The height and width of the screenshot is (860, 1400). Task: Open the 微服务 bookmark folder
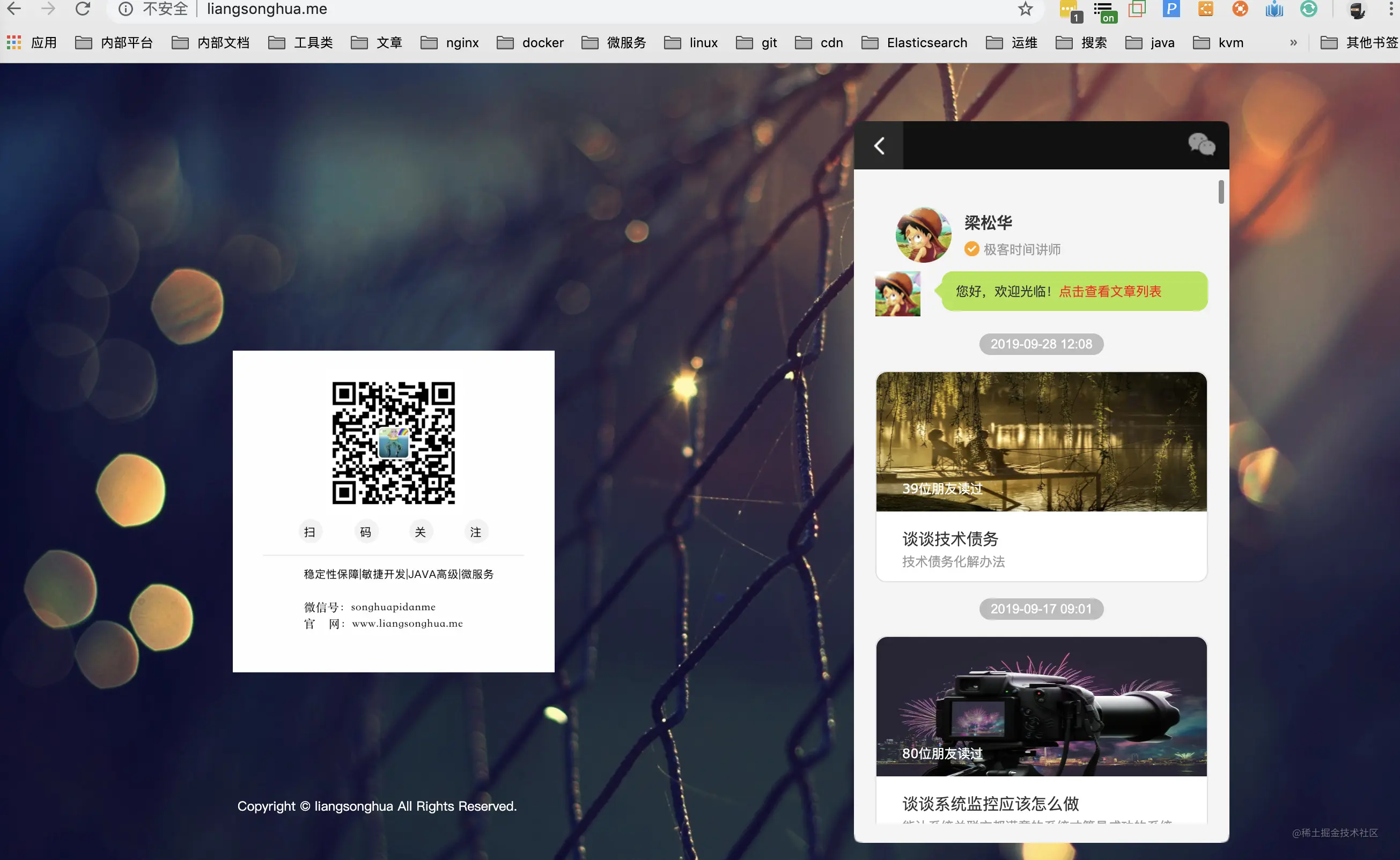pyautogui.click(x=613, y=43)
